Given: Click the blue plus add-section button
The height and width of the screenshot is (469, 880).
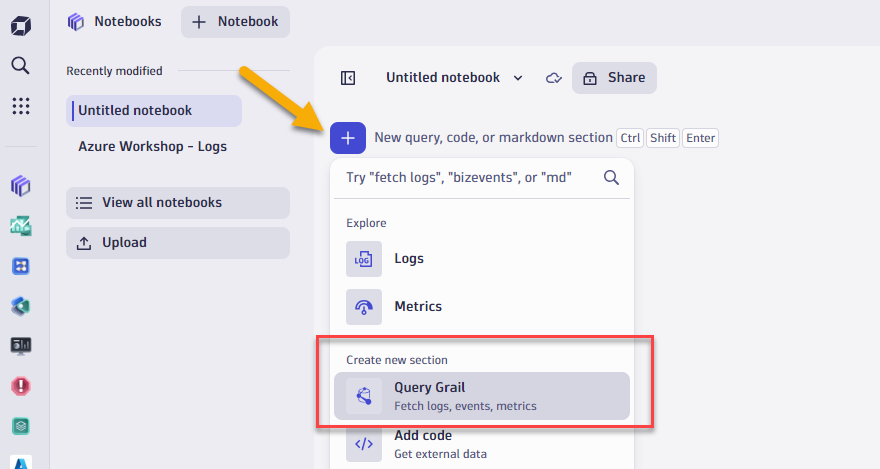Looking at the screenshot, I should pos(348,138).
